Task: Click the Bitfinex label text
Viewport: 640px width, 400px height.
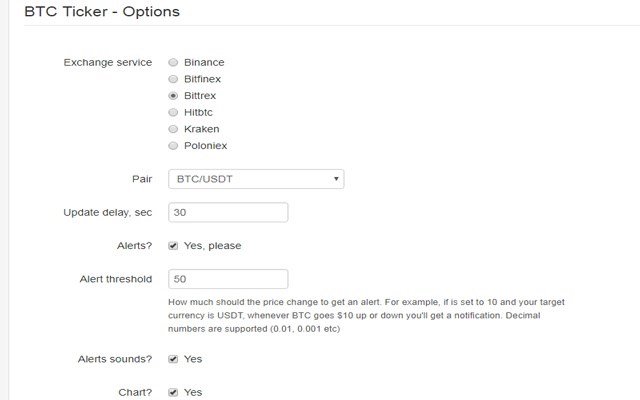Action: (204, 79)
